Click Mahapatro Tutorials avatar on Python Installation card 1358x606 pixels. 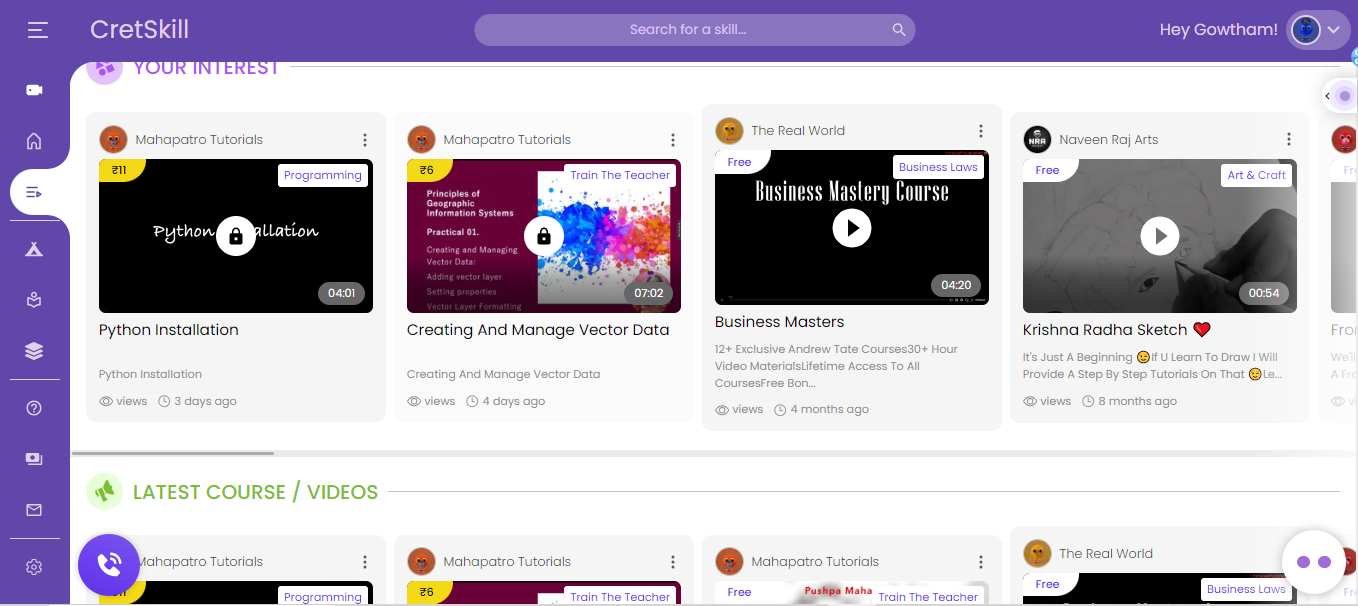(113, 139)
